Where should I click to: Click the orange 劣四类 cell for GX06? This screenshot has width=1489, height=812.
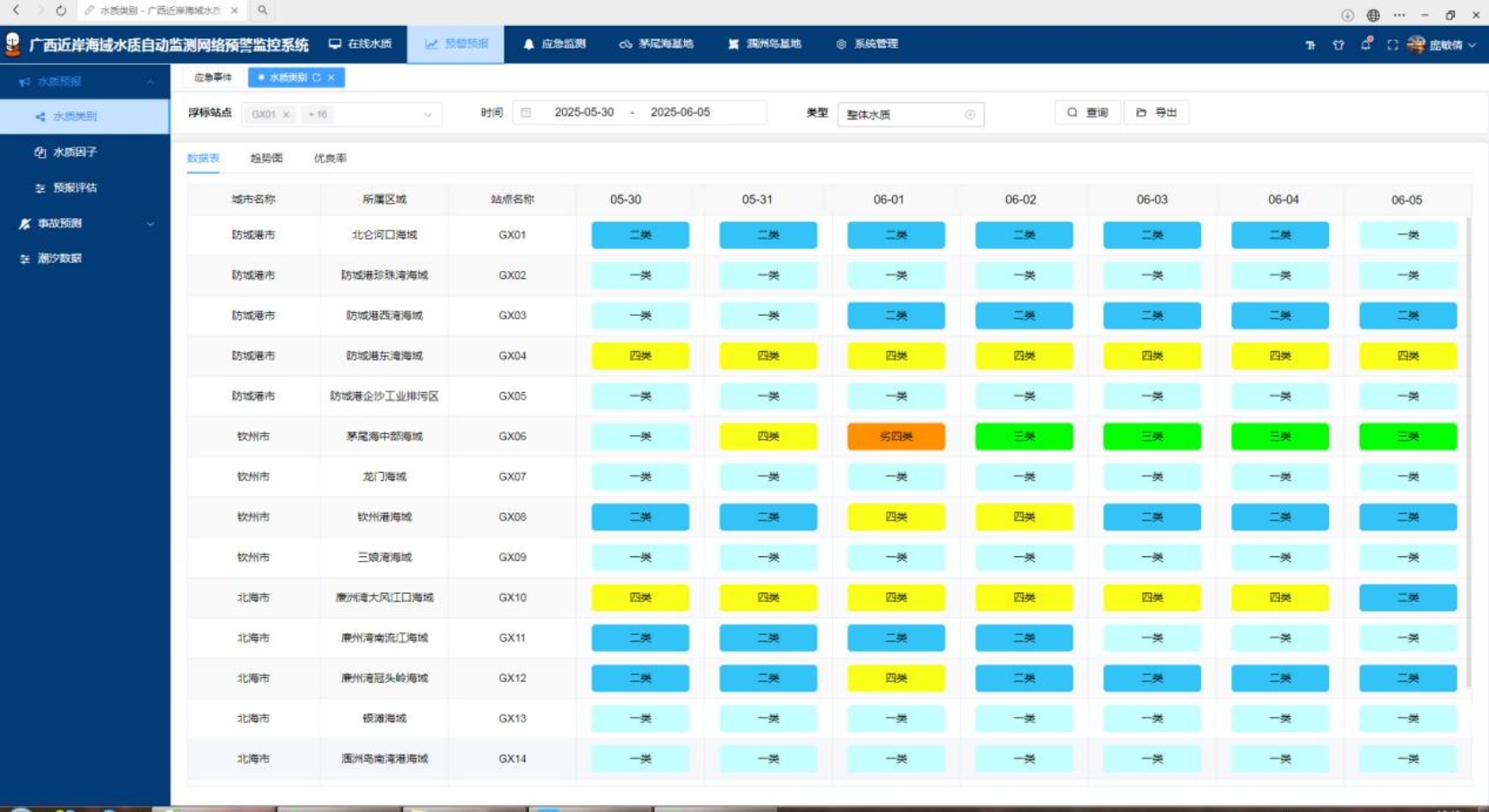tap(896, 437)
